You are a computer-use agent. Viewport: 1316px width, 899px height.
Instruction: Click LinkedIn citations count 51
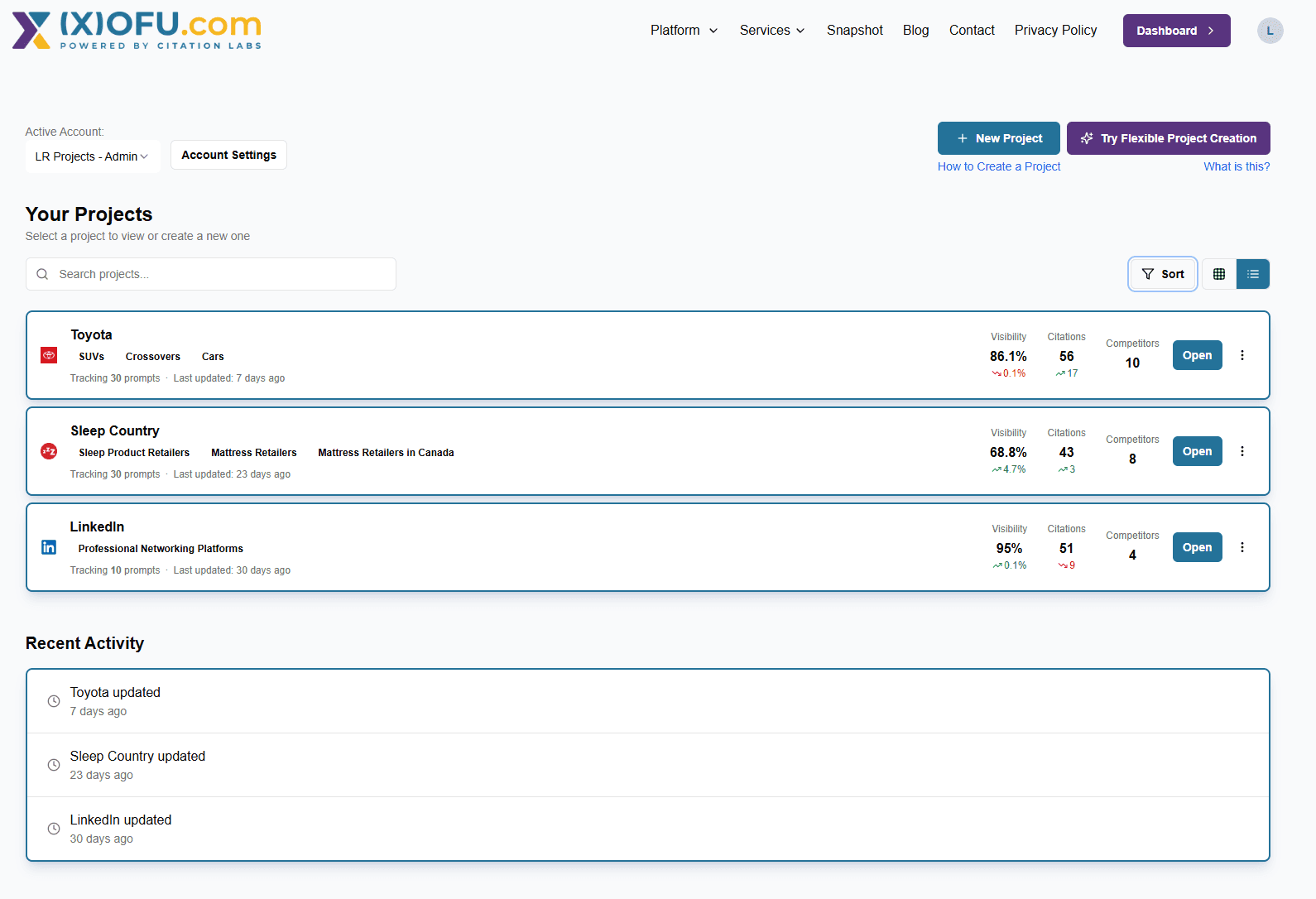pos(1066,548)
